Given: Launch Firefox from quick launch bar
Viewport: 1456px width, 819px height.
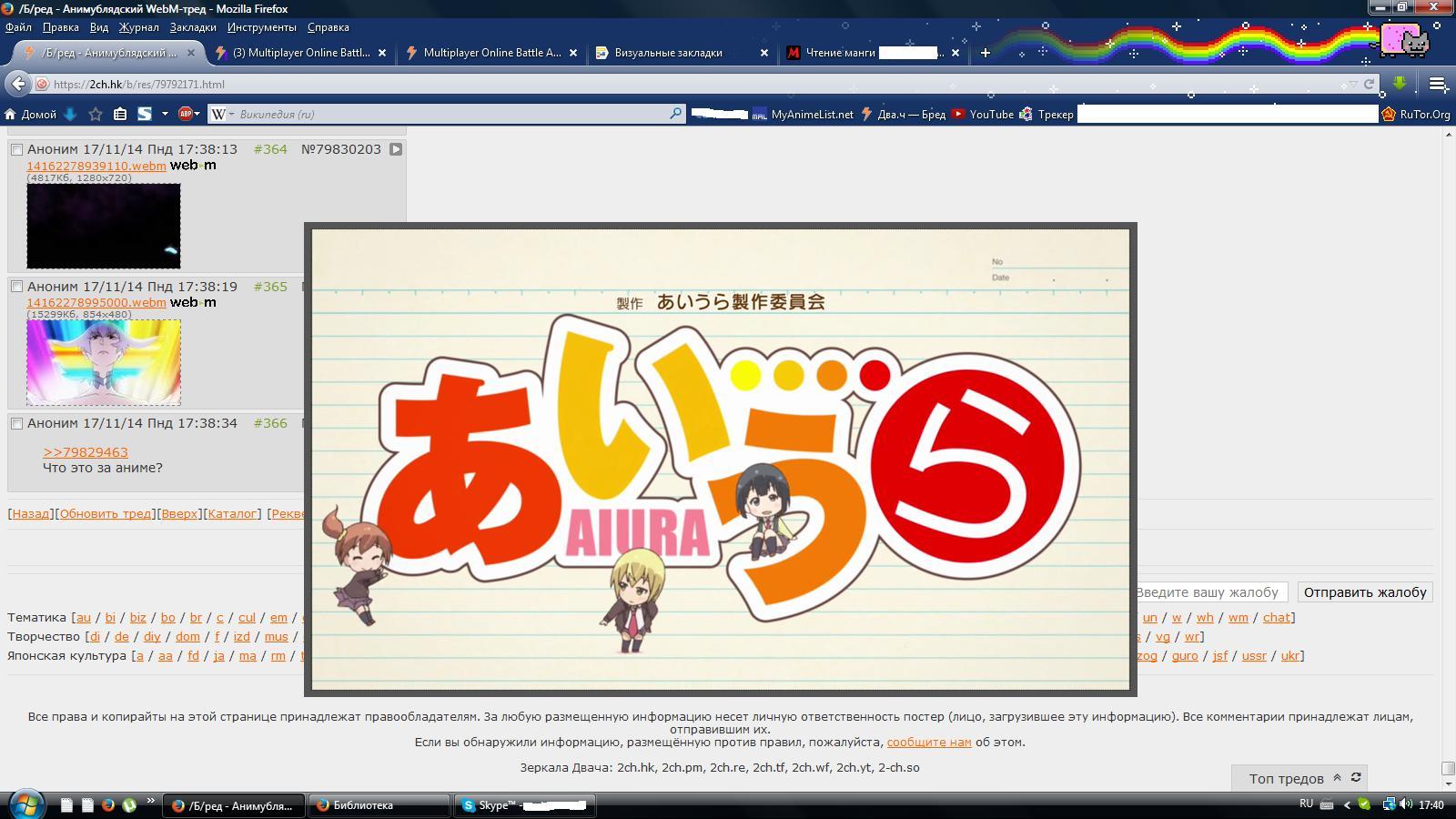Looking at the screenshot, I should coord(108,804).
